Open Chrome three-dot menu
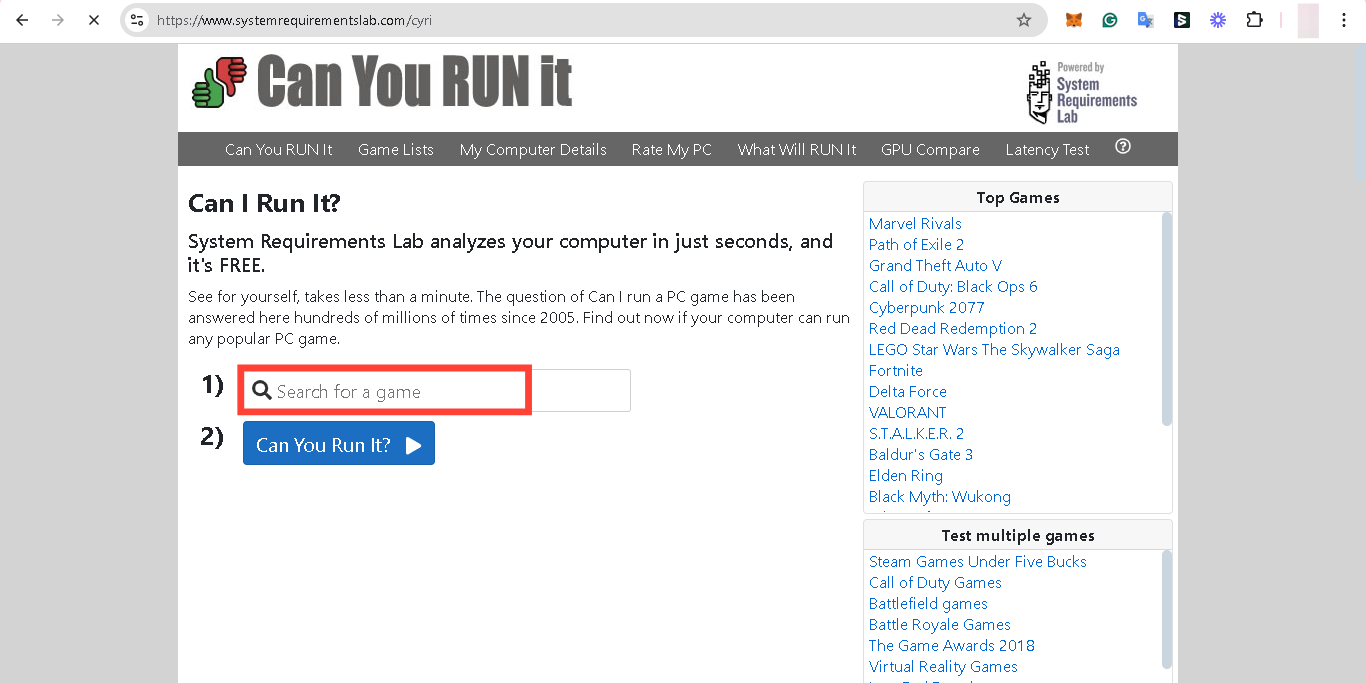Viewport: 1366px width, 683px height. (1343, 20)
